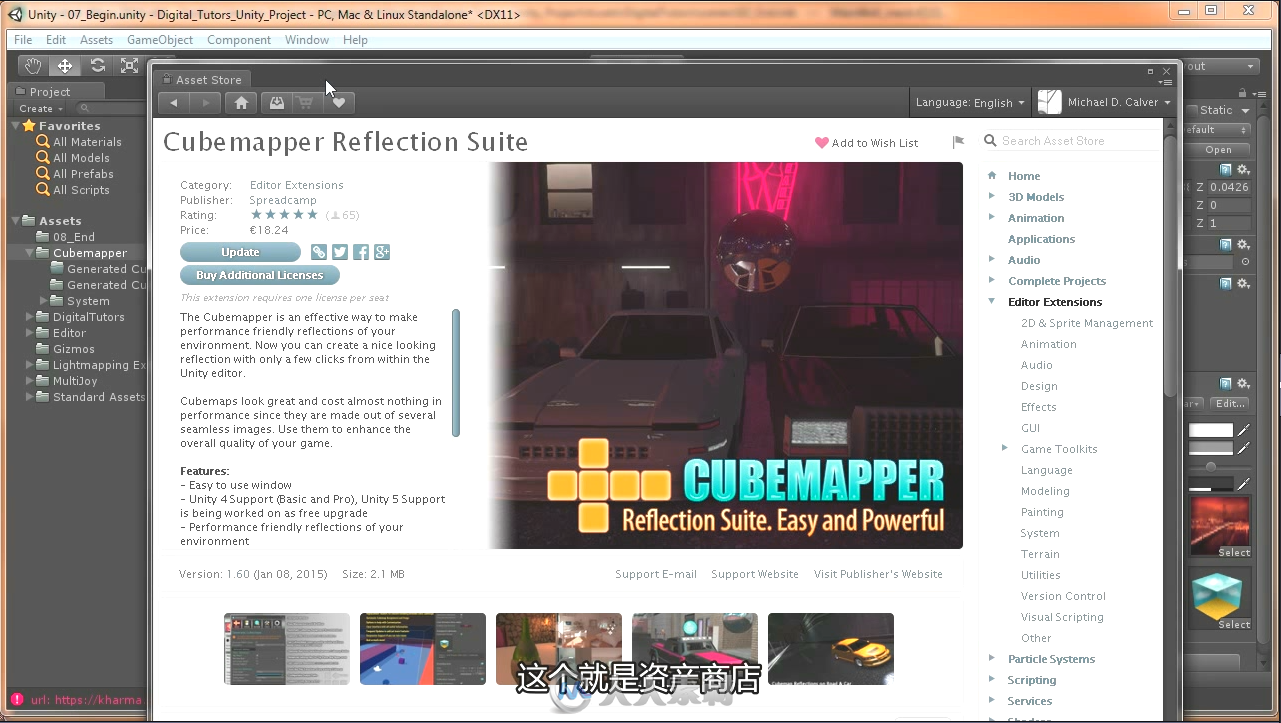
Task: Toggle the Static checkbox in Inspector
Action: pos(1192,110)
